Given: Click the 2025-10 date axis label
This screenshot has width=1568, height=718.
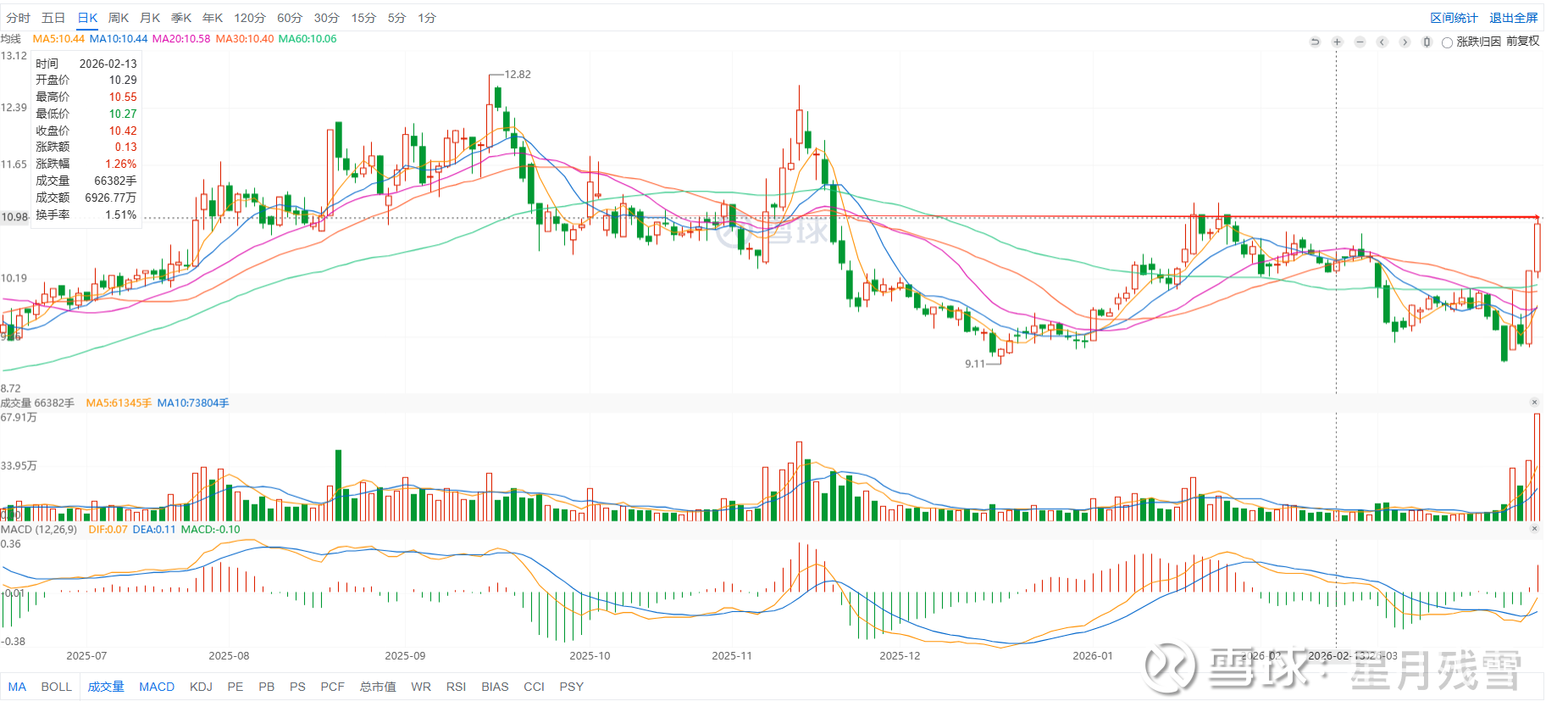Looking at the screenshot, I should [590, 655].
